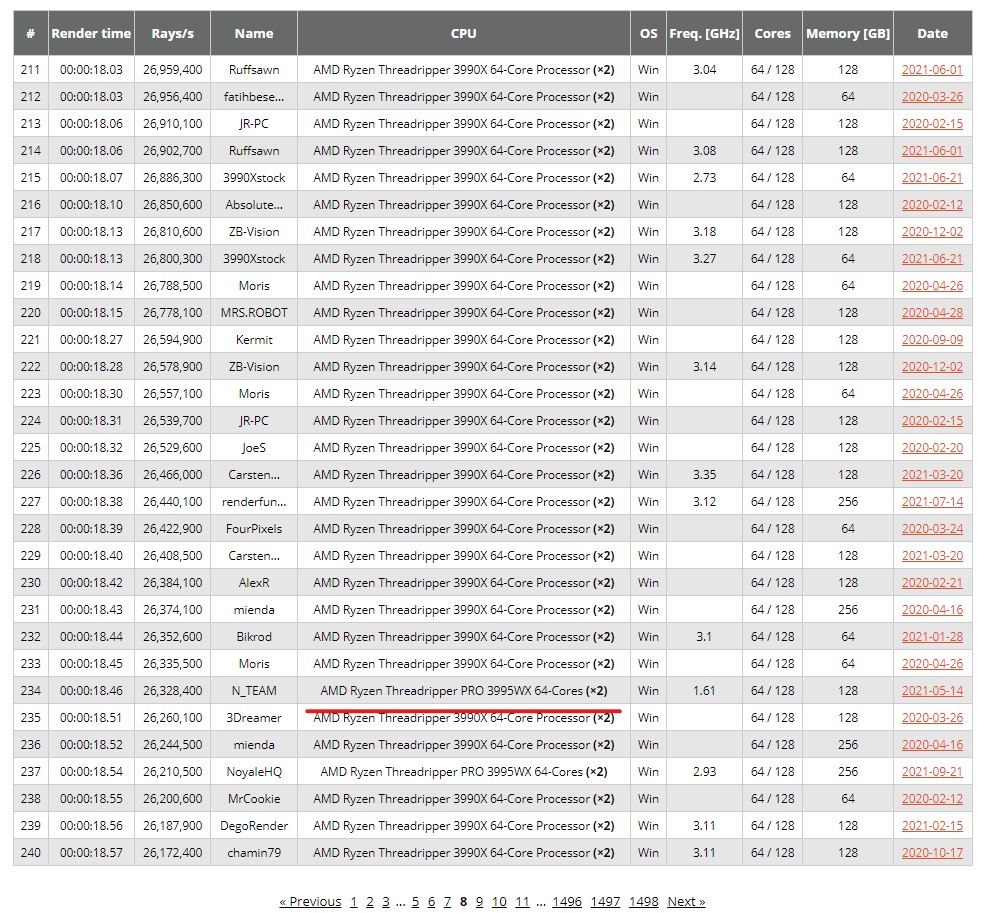Screen dimensions: 993x913
Task: Open the date link 2020-02-12 in row 216
Action: [932, 205]
